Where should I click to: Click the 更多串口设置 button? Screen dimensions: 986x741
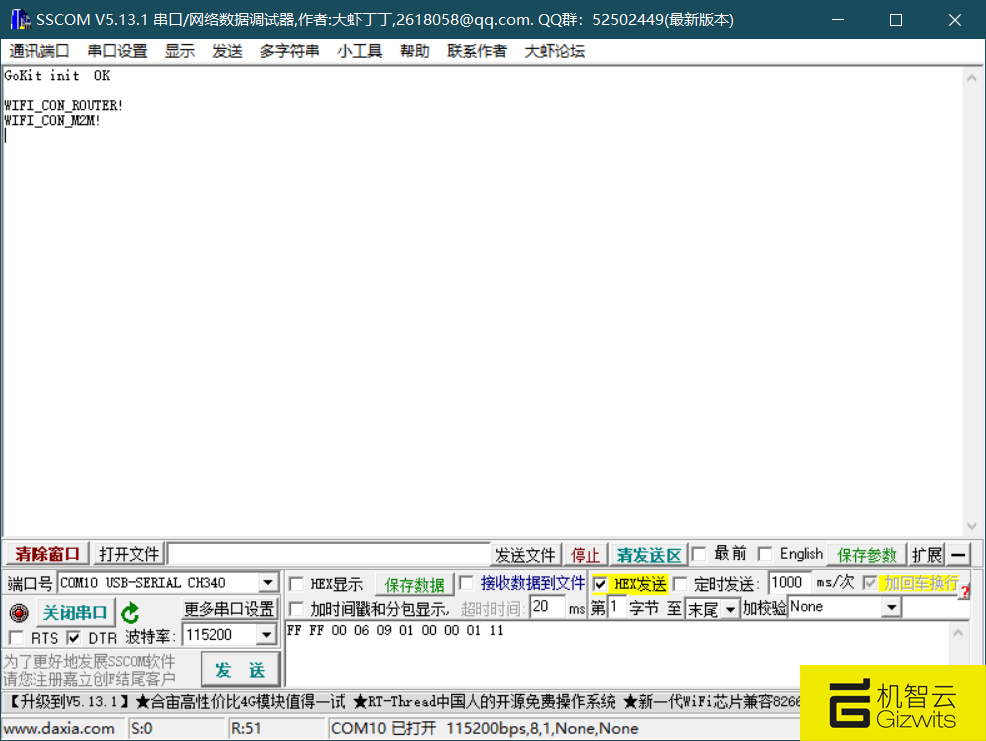[x=229, y=609]
